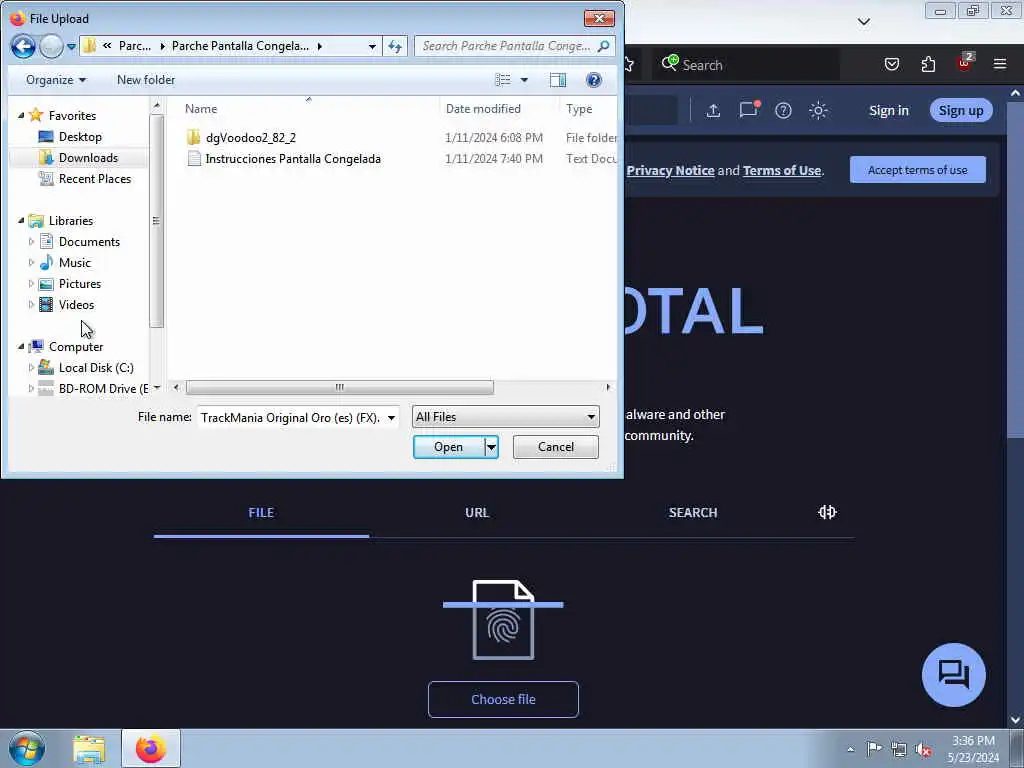
Task: Click the change view icon
Action: pyautogui.click(x=503, y=80)
